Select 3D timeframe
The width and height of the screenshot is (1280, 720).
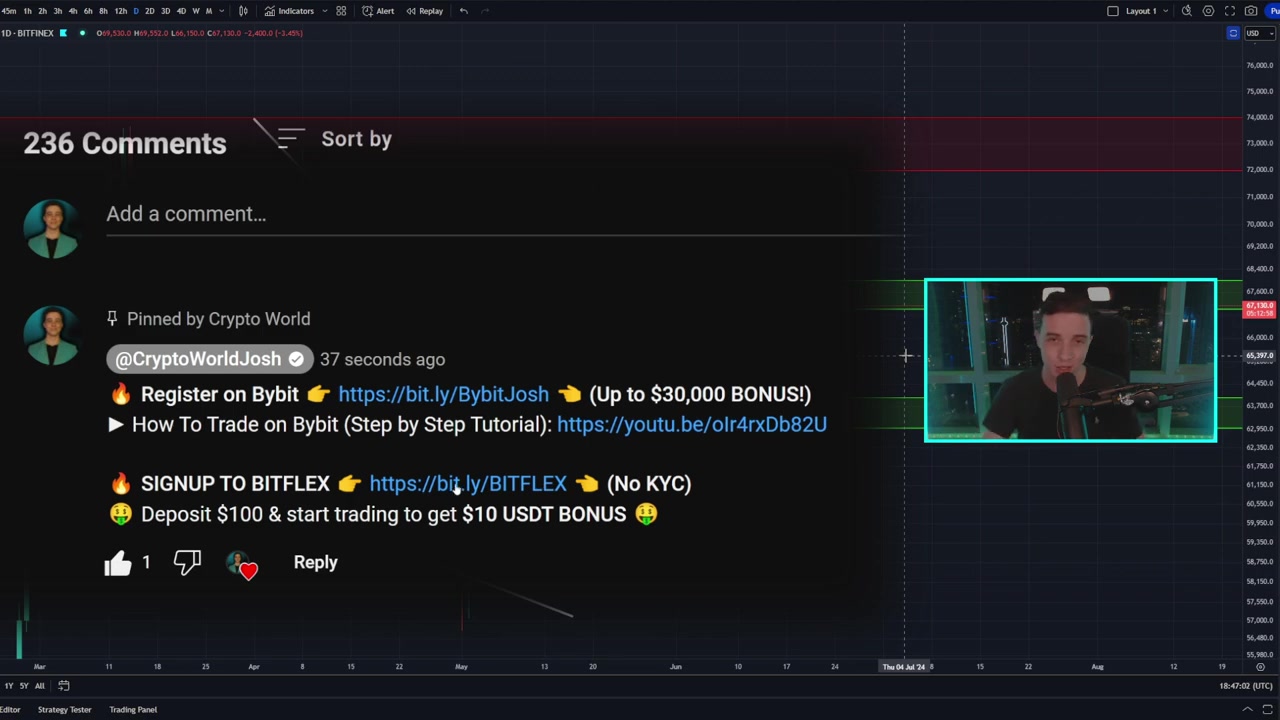coord(165,11)
